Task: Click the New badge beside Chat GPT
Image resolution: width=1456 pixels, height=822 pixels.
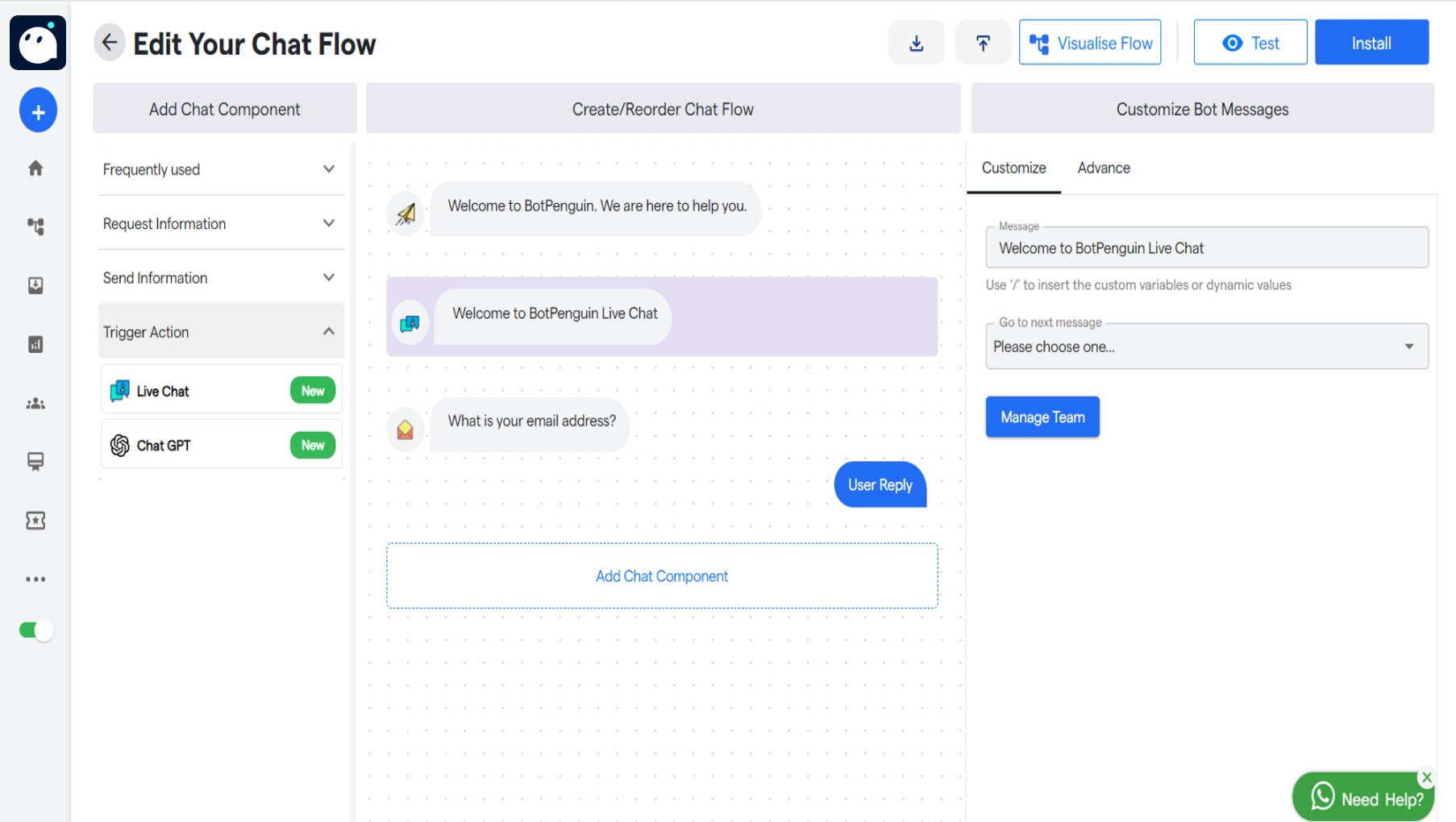Action: pyautogui.click(x=313, y=445)
